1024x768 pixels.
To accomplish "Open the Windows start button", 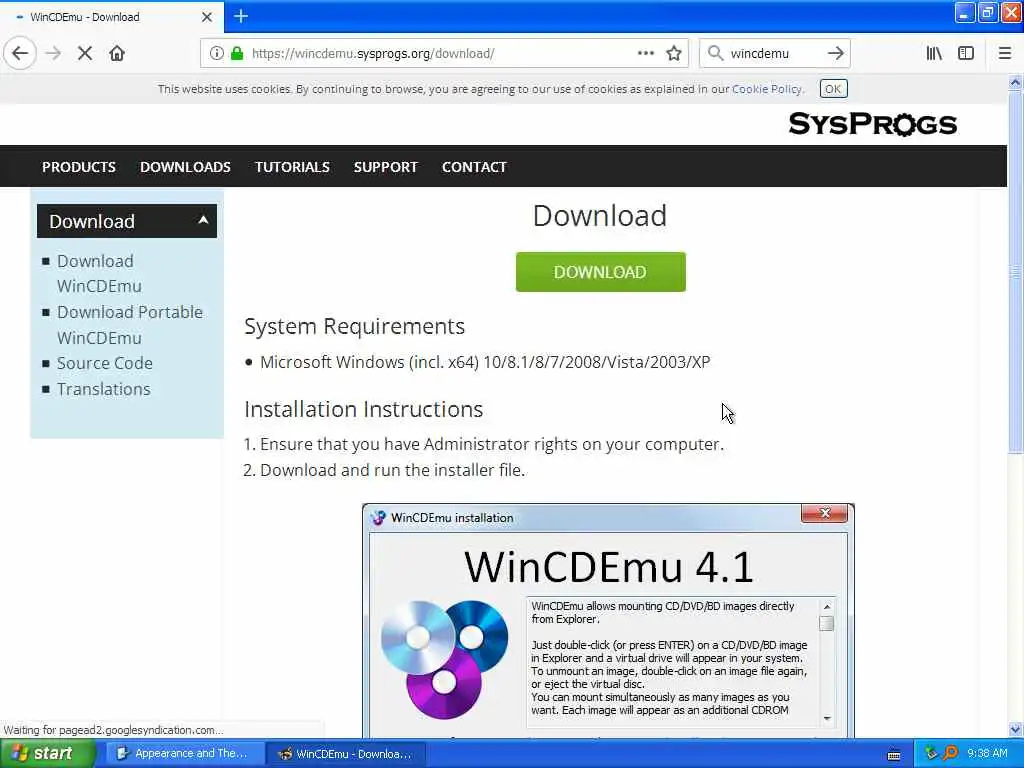I will coord(47,754).
